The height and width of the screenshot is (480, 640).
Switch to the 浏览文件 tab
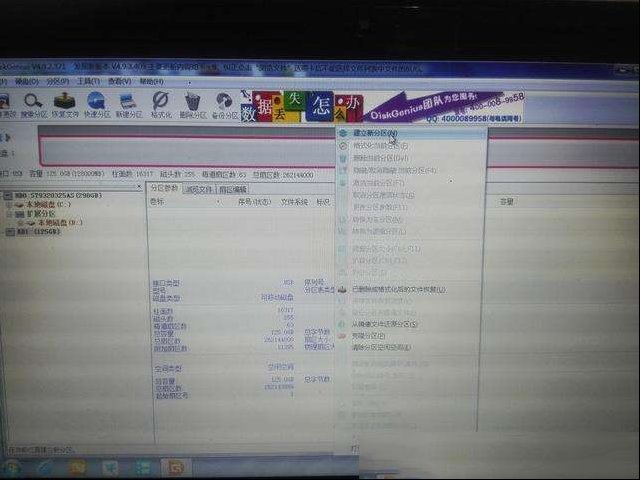point(199,189)
